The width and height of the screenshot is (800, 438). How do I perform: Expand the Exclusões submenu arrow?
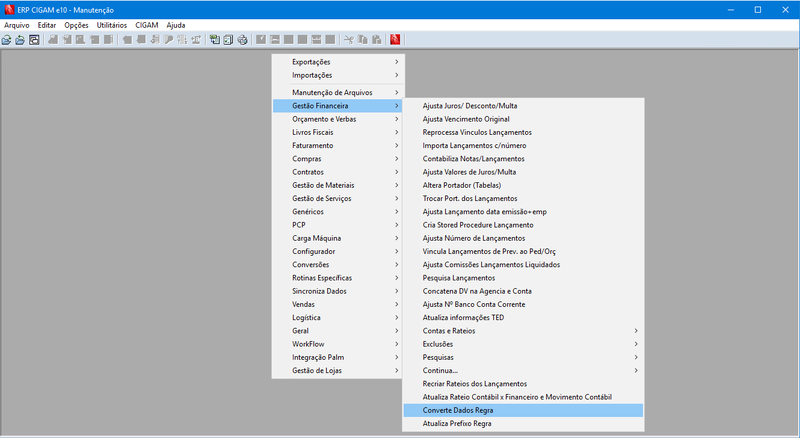(x=636, y=344)
